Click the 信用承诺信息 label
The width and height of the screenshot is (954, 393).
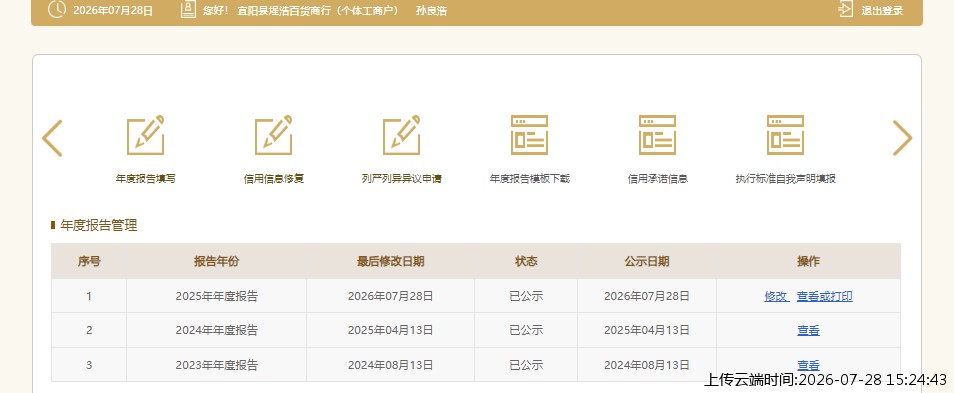point(657,179)
